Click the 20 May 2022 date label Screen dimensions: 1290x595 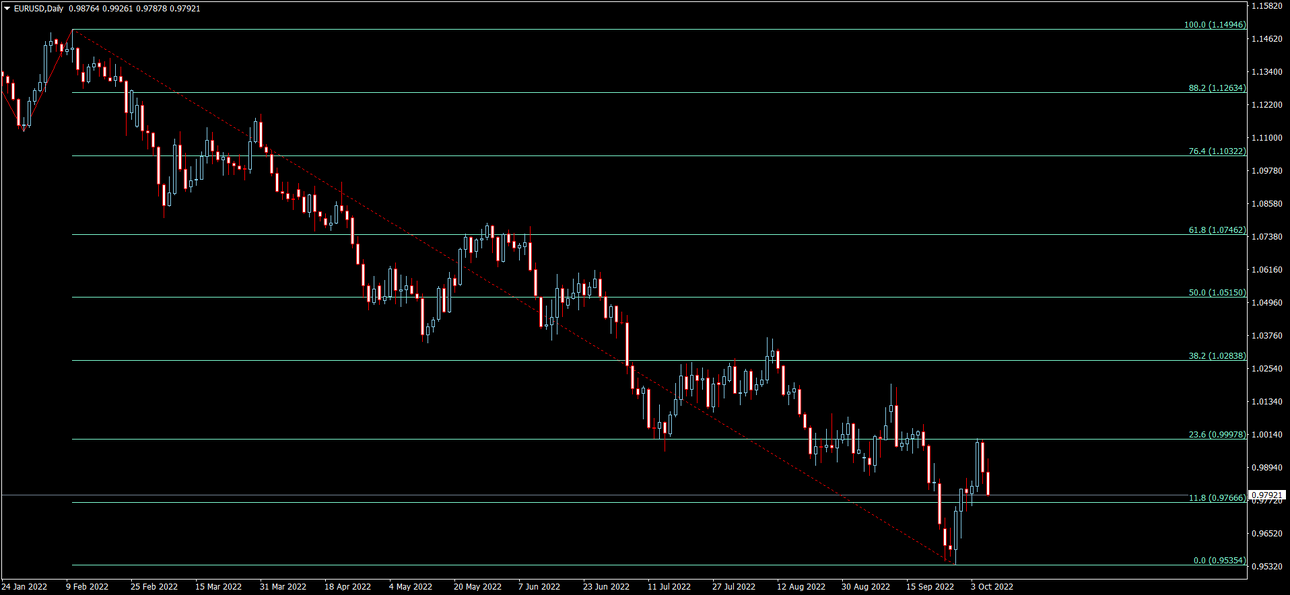(x=477, y=587)
